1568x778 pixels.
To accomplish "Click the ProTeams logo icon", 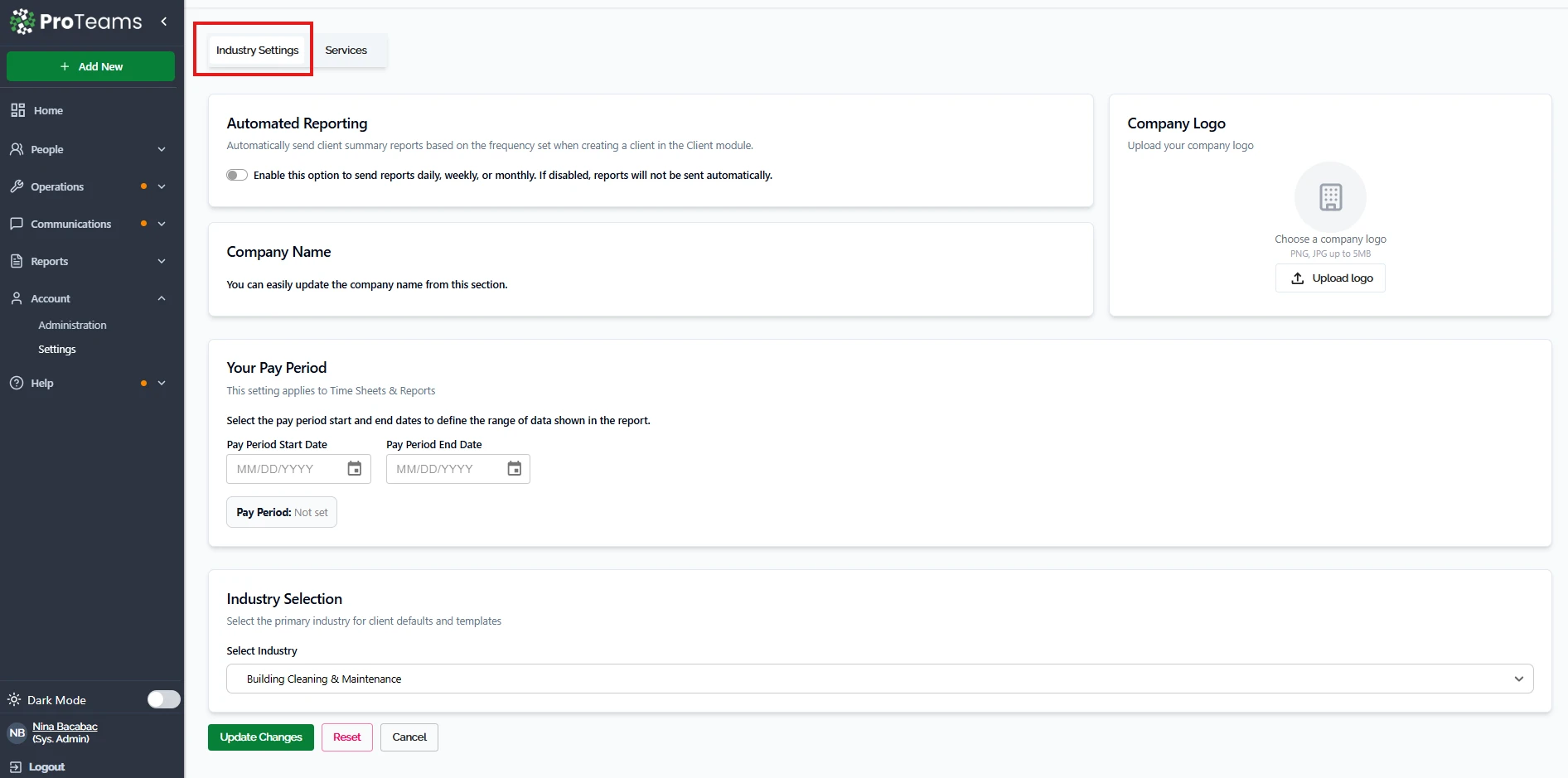I will [x=22, y=22].
